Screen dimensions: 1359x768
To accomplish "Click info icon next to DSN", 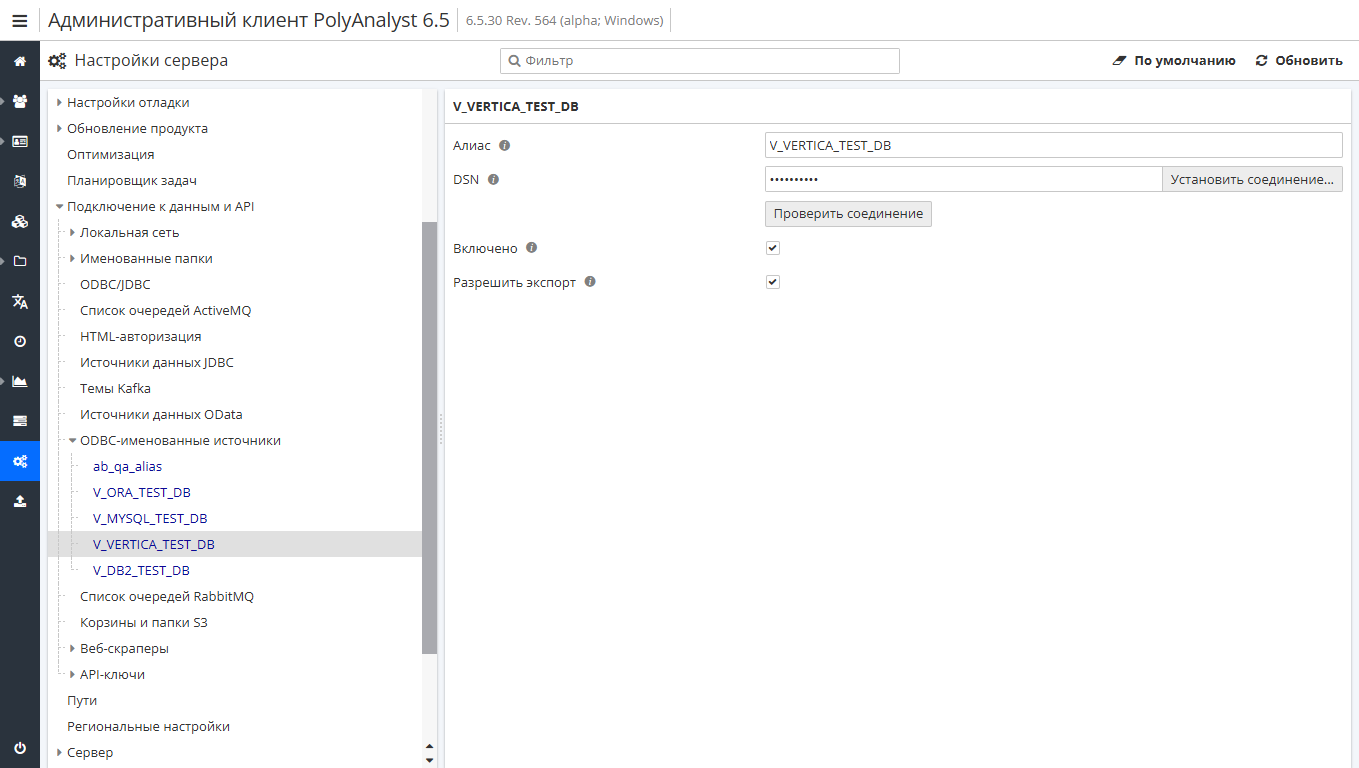I will tap(493, 179).
